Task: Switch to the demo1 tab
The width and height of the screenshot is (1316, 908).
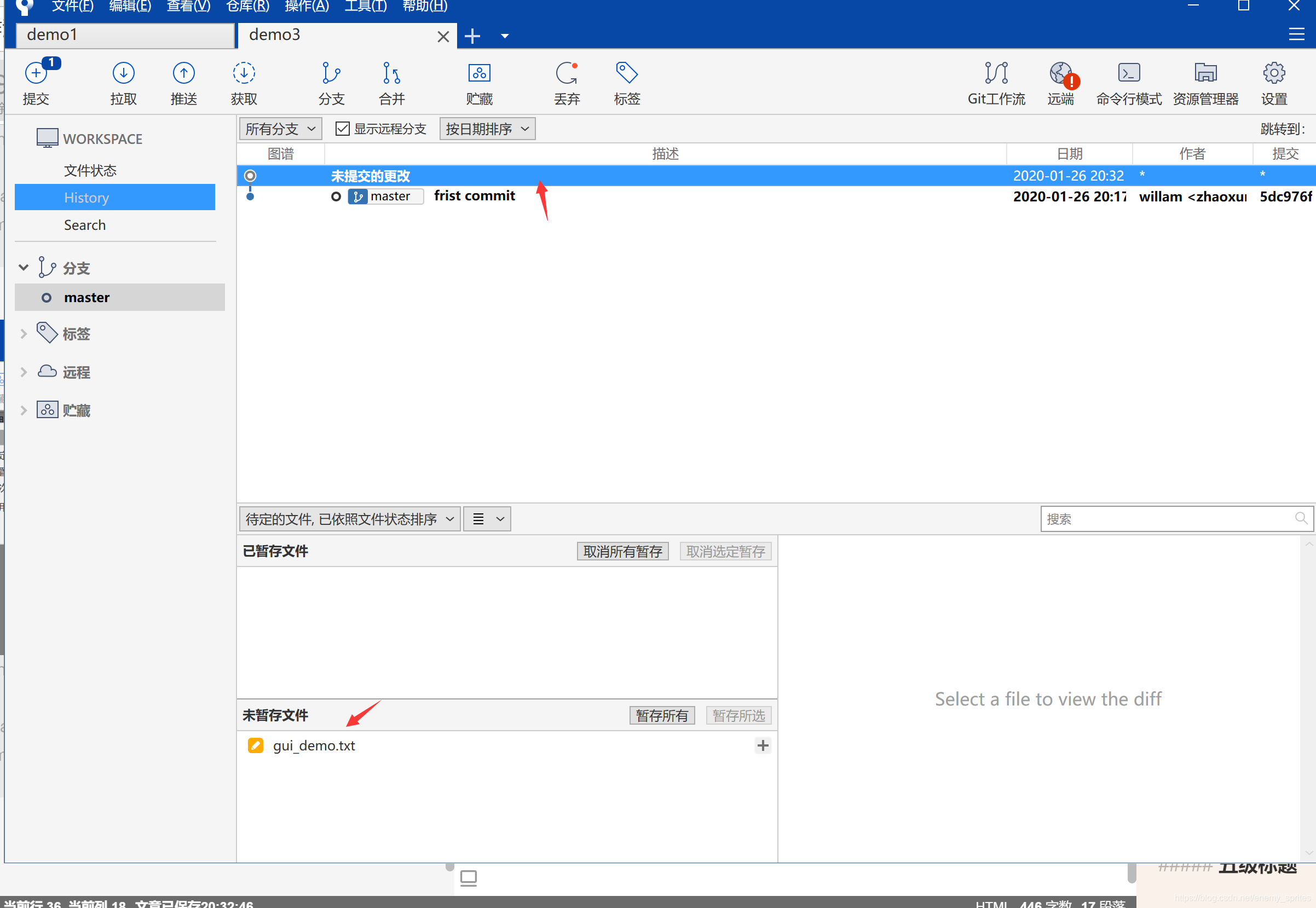Action: click(124, 35)
